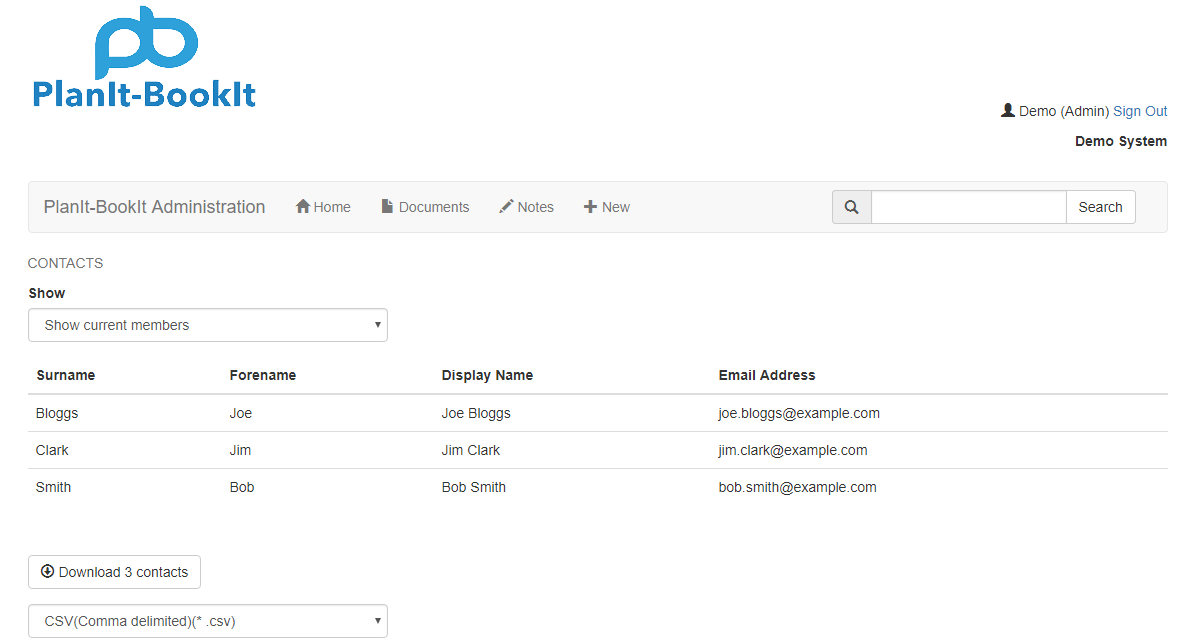Select the Bloggs contact row
The image size is (1185, 643).
(57, 413)
